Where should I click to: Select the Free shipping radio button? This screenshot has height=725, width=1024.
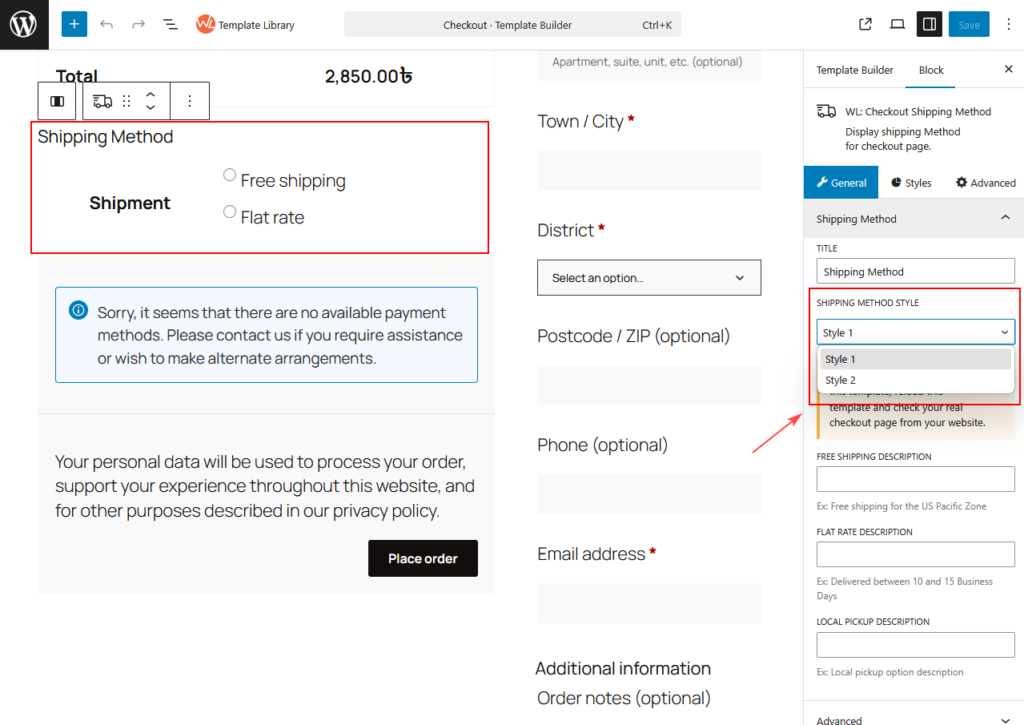230,175
